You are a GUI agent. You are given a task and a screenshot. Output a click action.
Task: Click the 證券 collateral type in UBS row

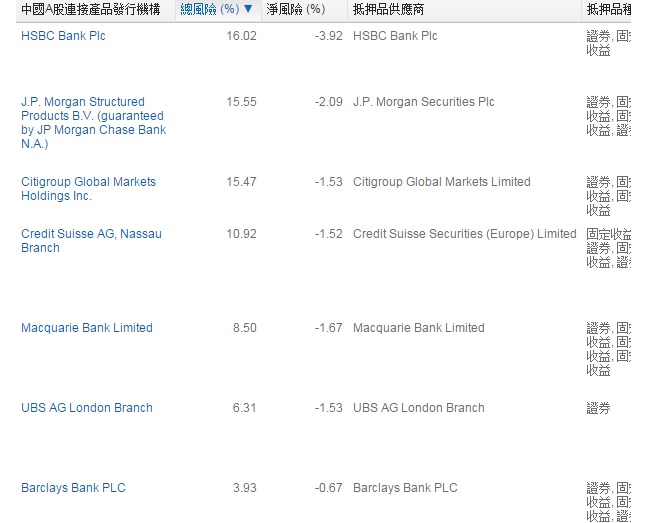[x=598, y=408]
